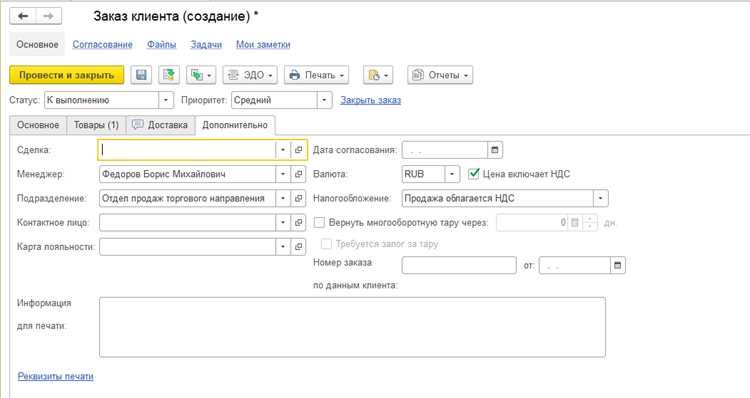Image resolution: width=750 pixels, height=398 pixels.
Task: Expand the Налогообложение dropdown
Action: [x=601, y=198]
